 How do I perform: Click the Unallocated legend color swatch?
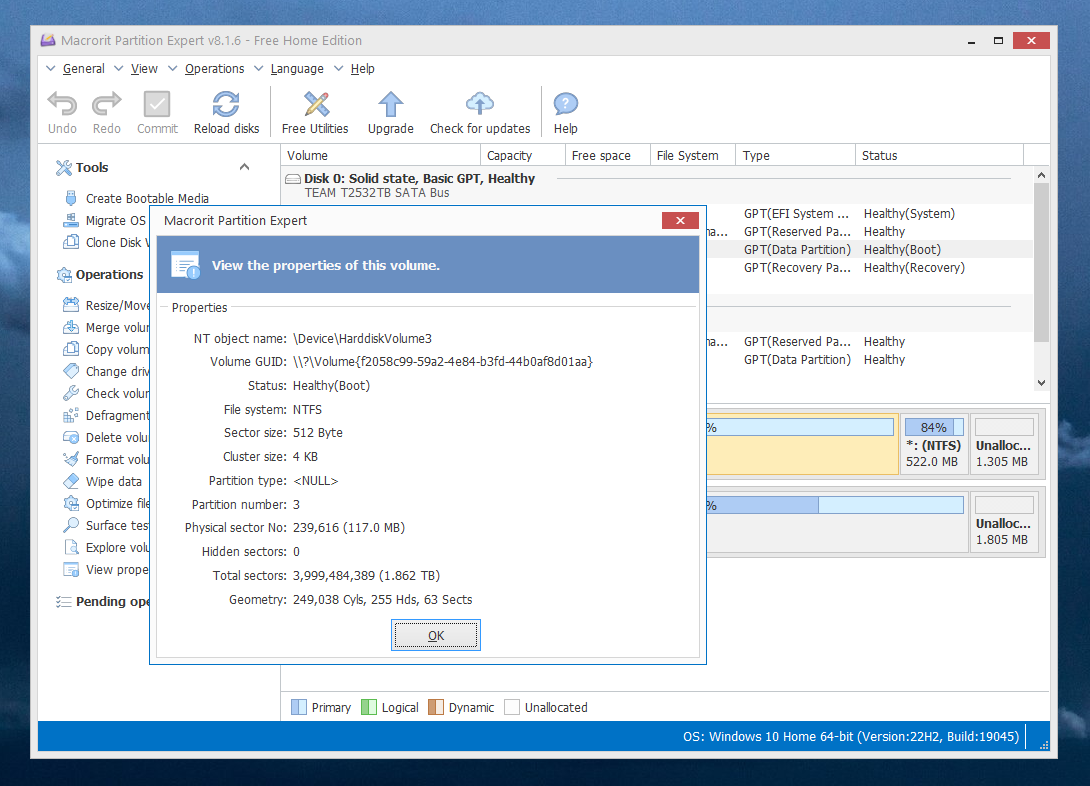pos(512,707)
